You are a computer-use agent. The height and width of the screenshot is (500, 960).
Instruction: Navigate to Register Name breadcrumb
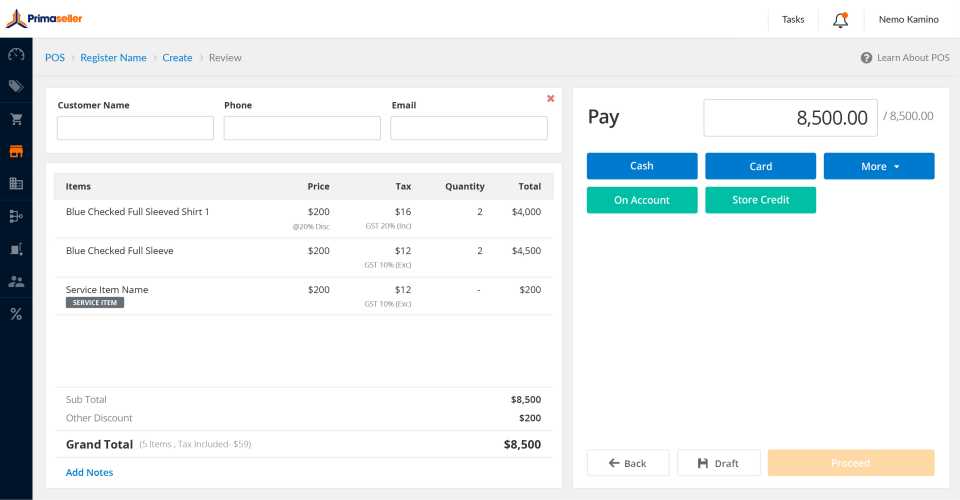[x=113, y=58]
